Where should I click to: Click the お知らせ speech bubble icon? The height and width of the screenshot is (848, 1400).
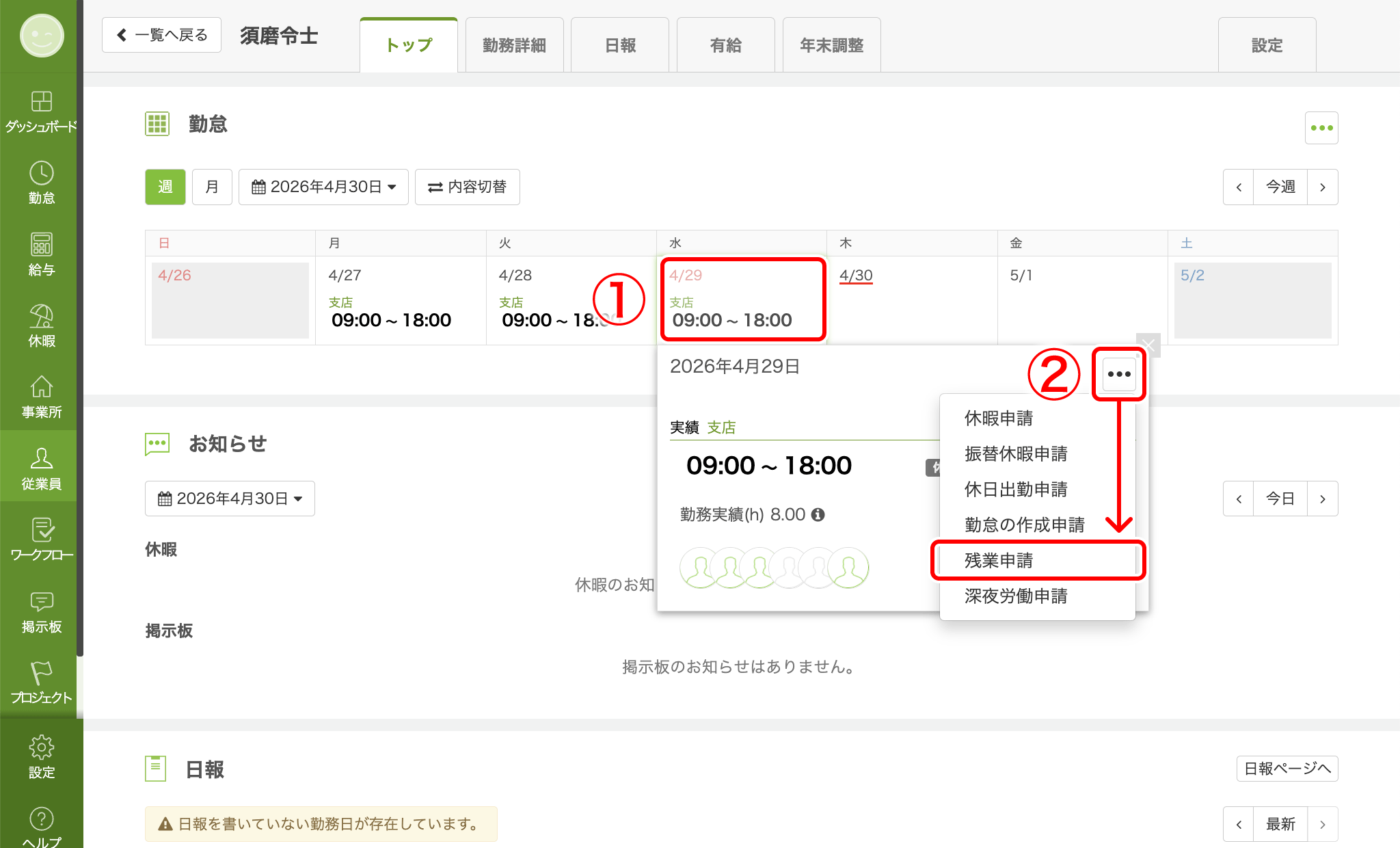click(157, 444)
